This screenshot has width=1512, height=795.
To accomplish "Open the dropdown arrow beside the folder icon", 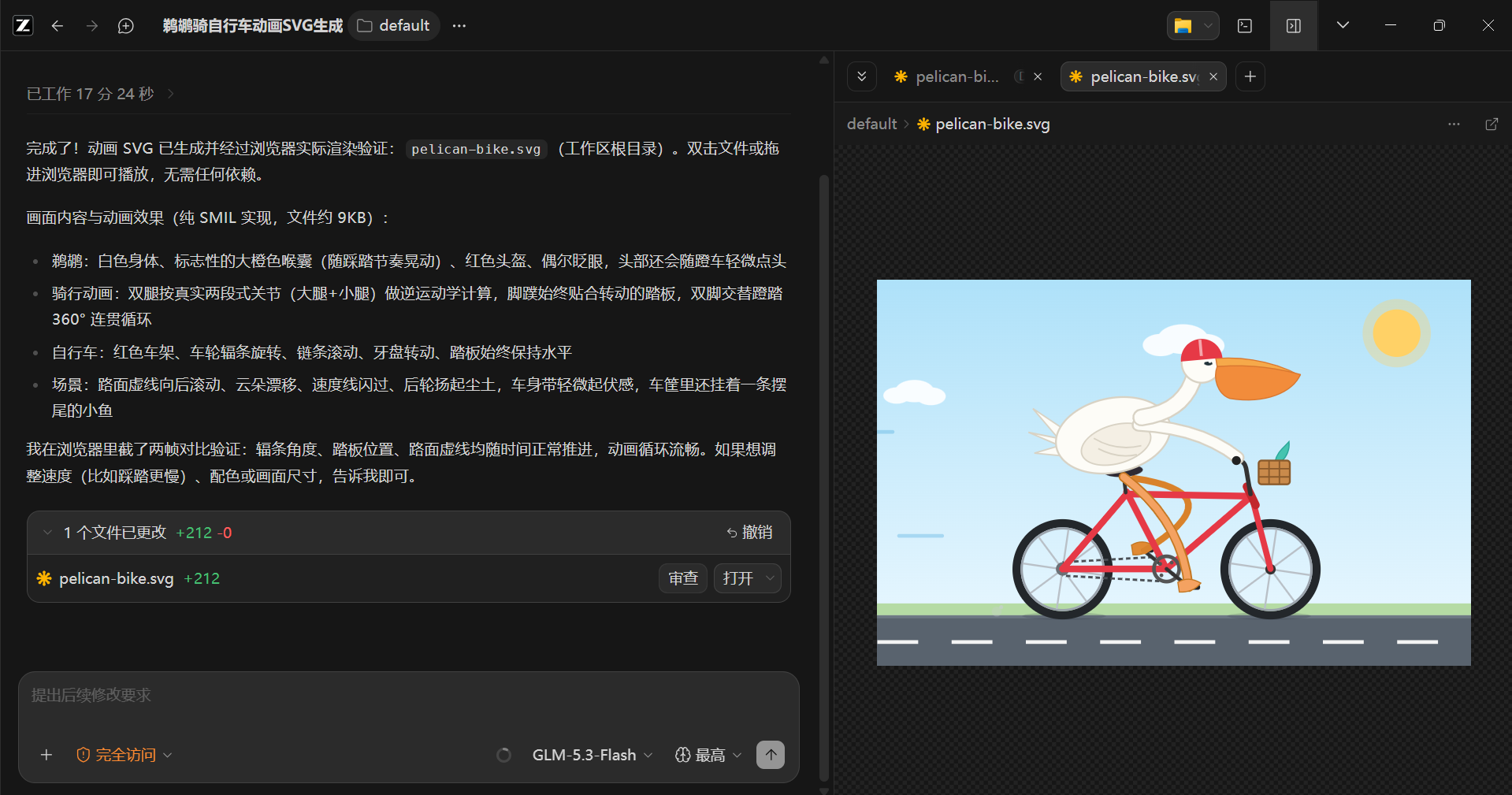I will pyautogui.click(x=1208, y=26).
